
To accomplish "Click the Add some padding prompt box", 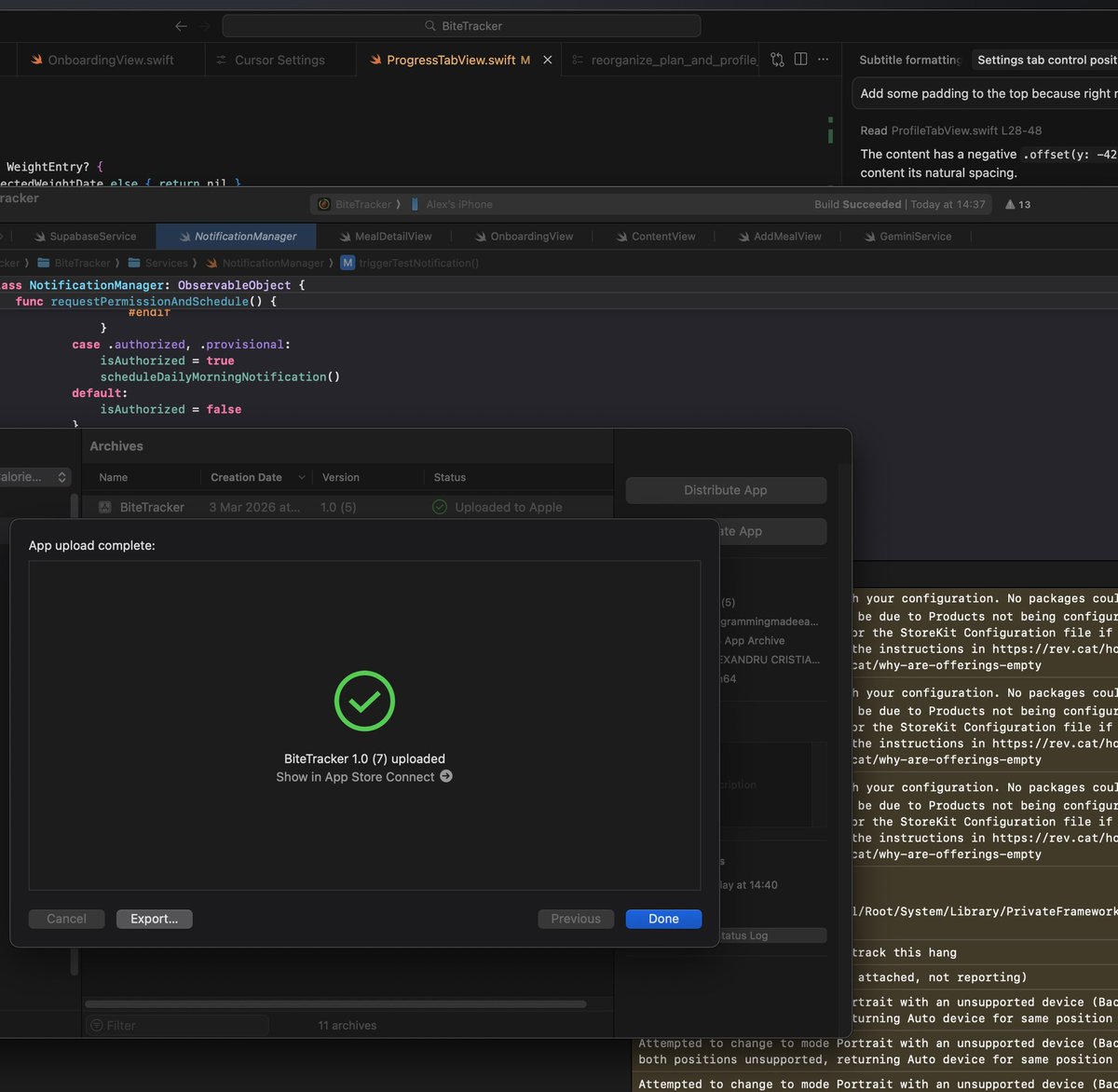I will pos(986,93).
